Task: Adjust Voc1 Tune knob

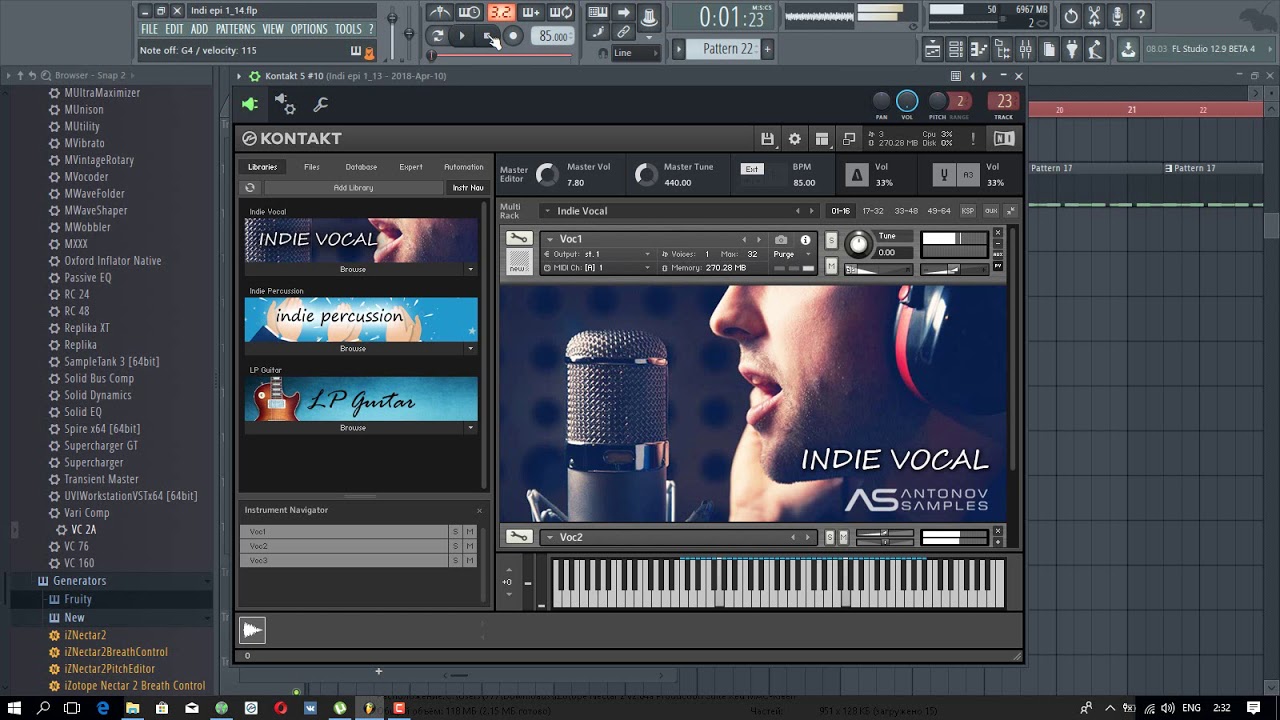Action: coord(858,244)
